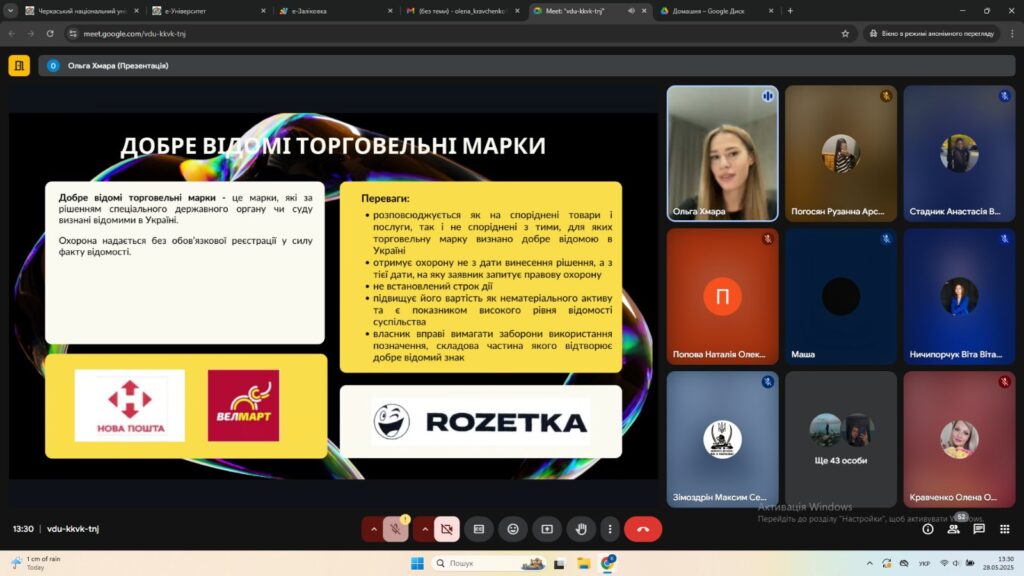
Task: Expand audio settings chevron beside the microphone
Action: coord(374,529)
